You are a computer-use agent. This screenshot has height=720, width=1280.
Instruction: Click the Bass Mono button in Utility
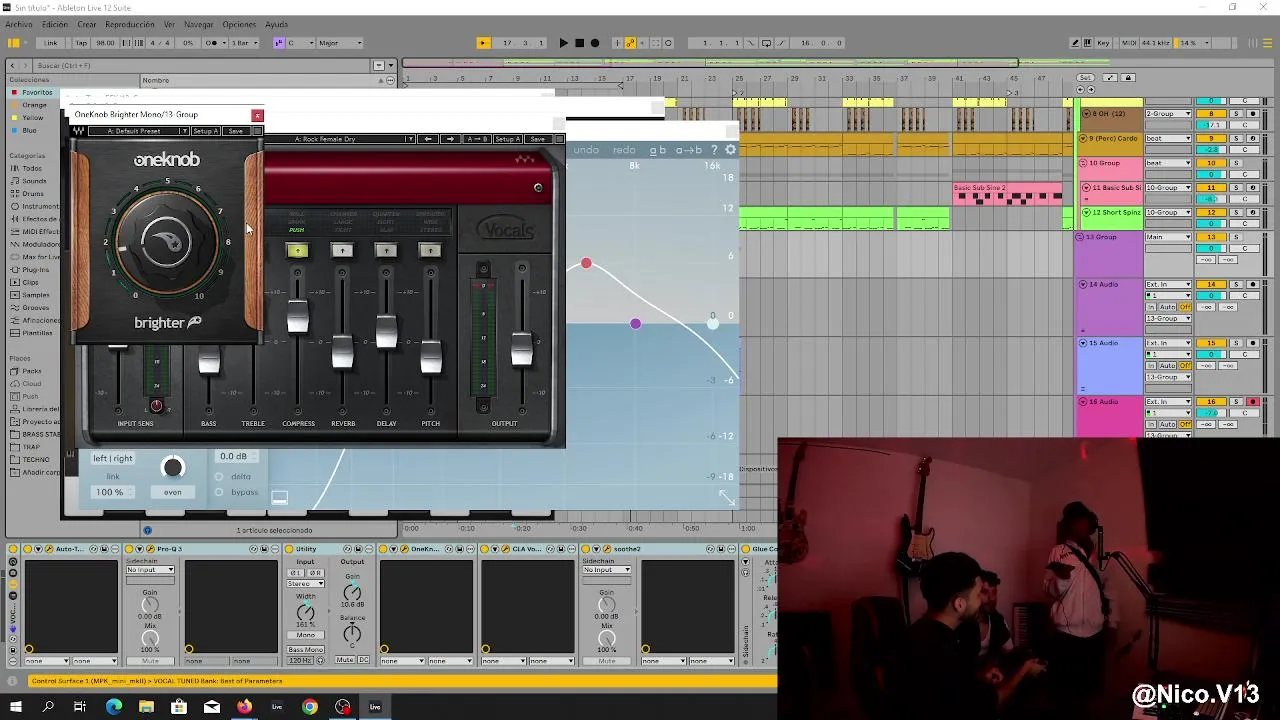[305, 650]
